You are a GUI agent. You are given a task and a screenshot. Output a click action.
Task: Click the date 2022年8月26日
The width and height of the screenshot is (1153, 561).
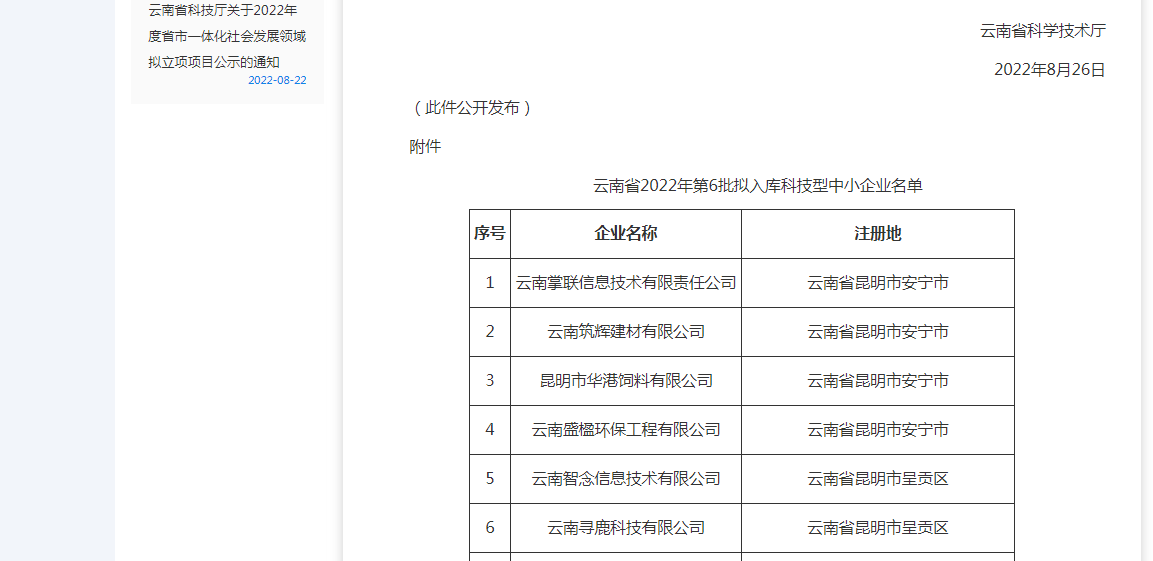1050,70
